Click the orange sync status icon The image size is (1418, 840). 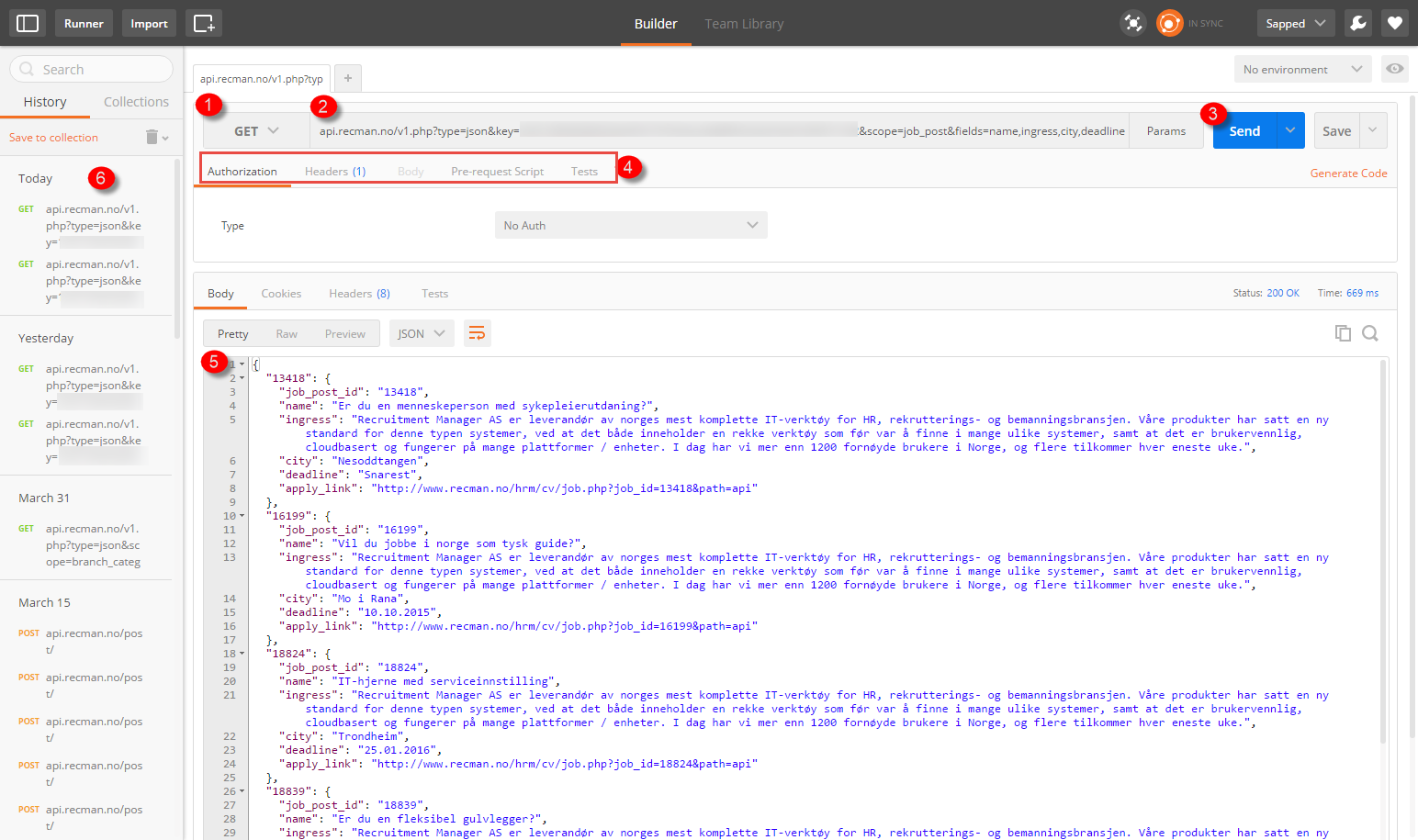(1169, 23)
